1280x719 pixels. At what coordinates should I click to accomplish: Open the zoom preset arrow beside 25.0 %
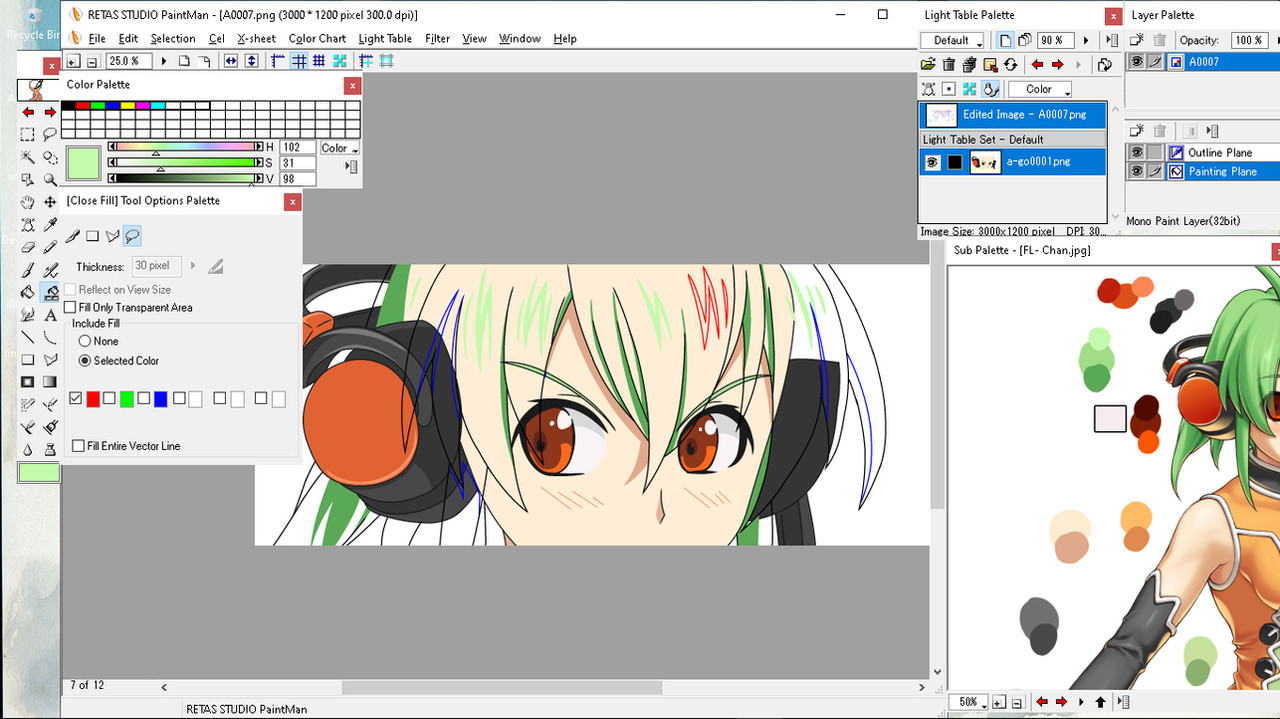tap(164, 61)
